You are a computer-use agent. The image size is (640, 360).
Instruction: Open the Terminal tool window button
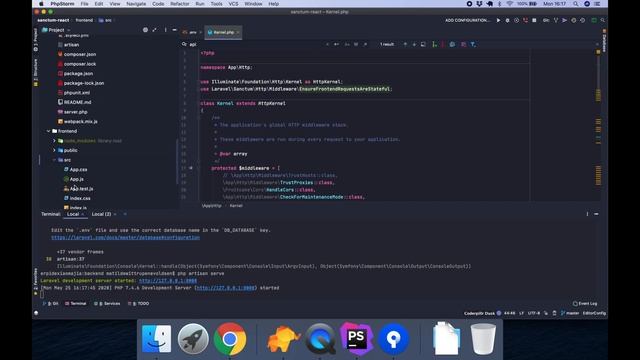76,304
